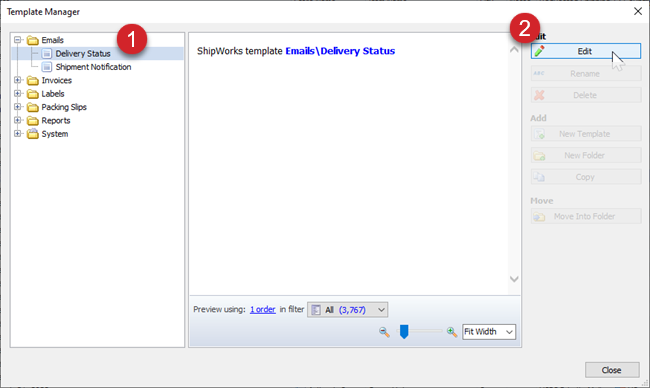This screenshot has height=388, width=650.
Task: Select the Labels folder icon
Action: point(33,94)
